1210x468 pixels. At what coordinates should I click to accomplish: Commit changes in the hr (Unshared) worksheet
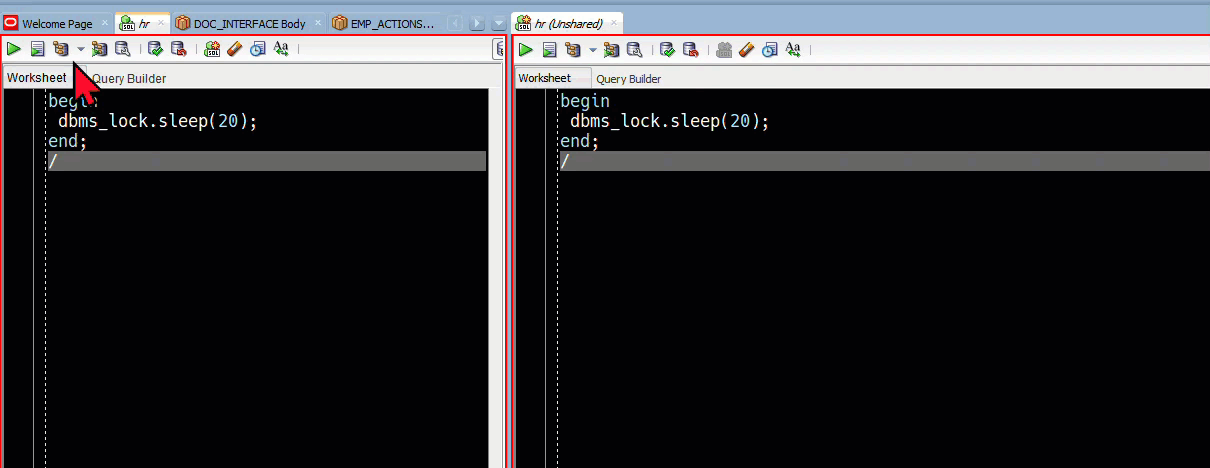(x=667, y=49)
